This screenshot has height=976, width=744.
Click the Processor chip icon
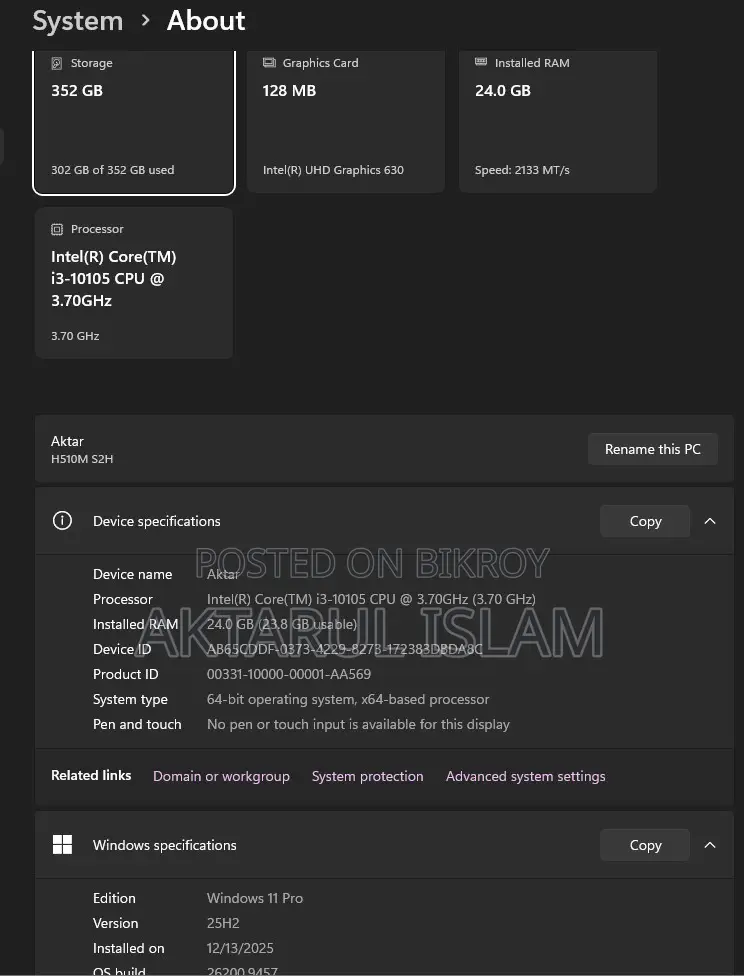(57, 229)
